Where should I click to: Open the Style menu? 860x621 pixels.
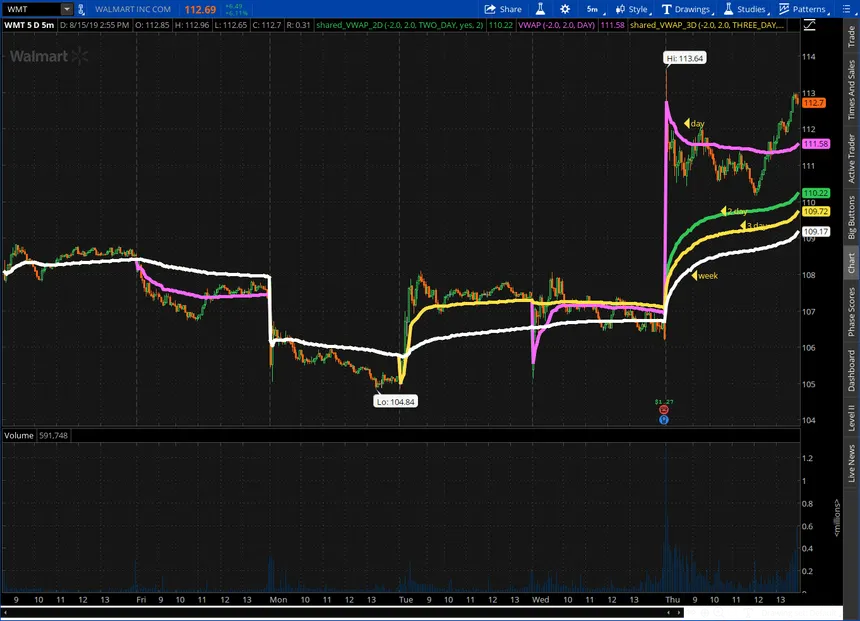pos(632,9)
